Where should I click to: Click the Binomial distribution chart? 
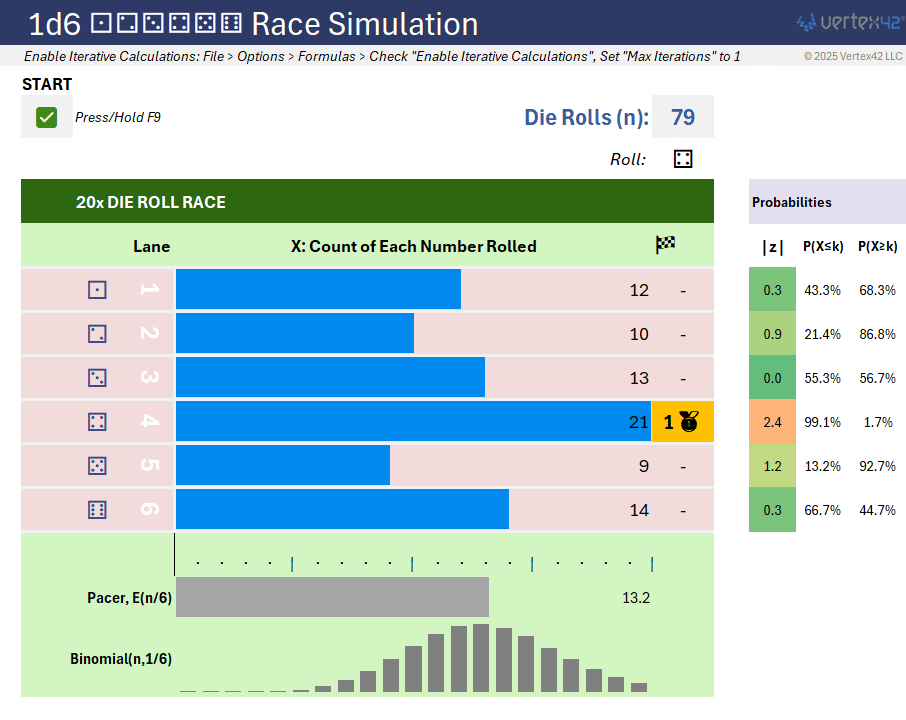413,658
